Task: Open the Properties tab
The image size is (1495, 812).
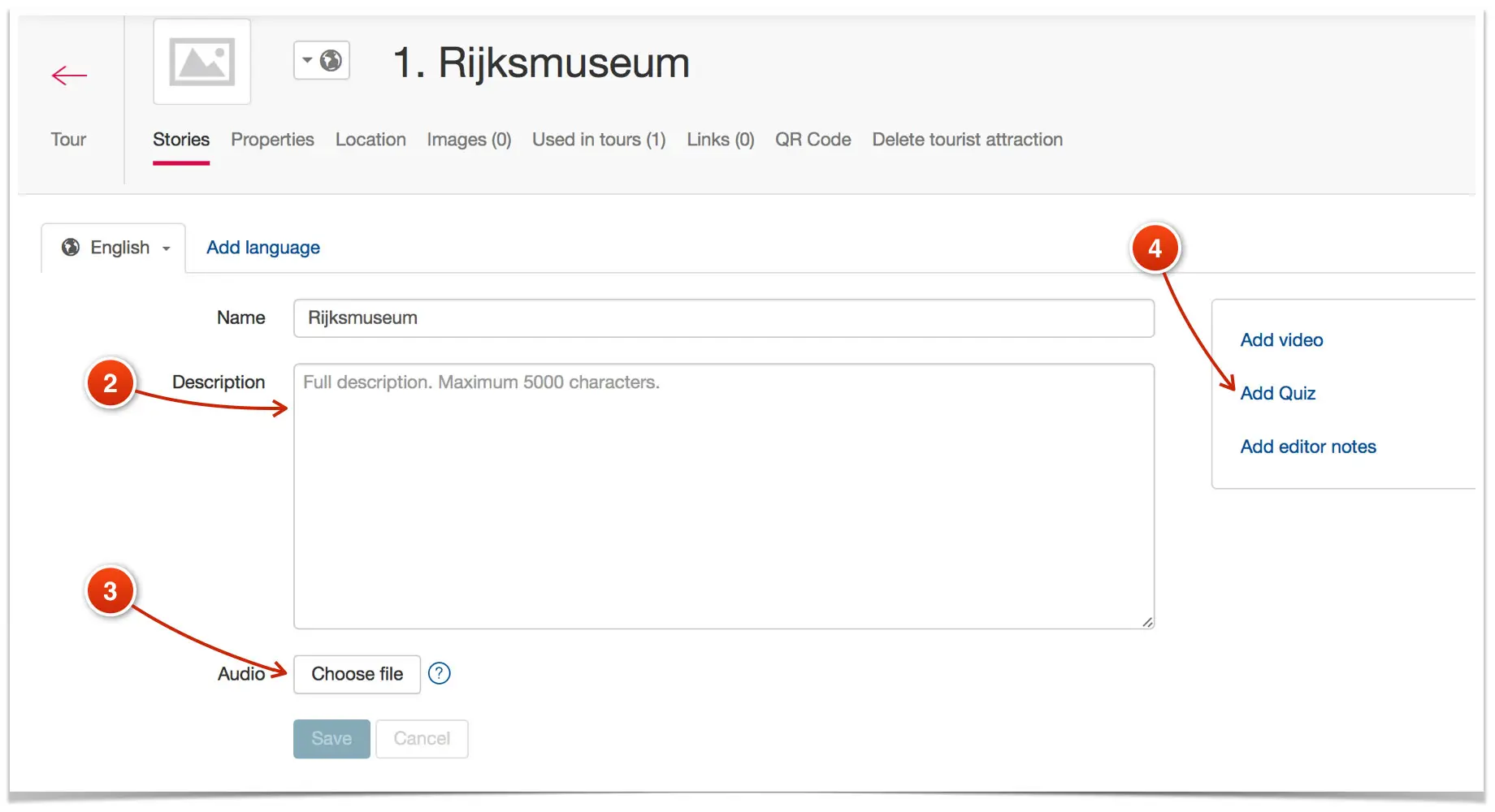Action: pyautogui.click(x=272, y=140)
